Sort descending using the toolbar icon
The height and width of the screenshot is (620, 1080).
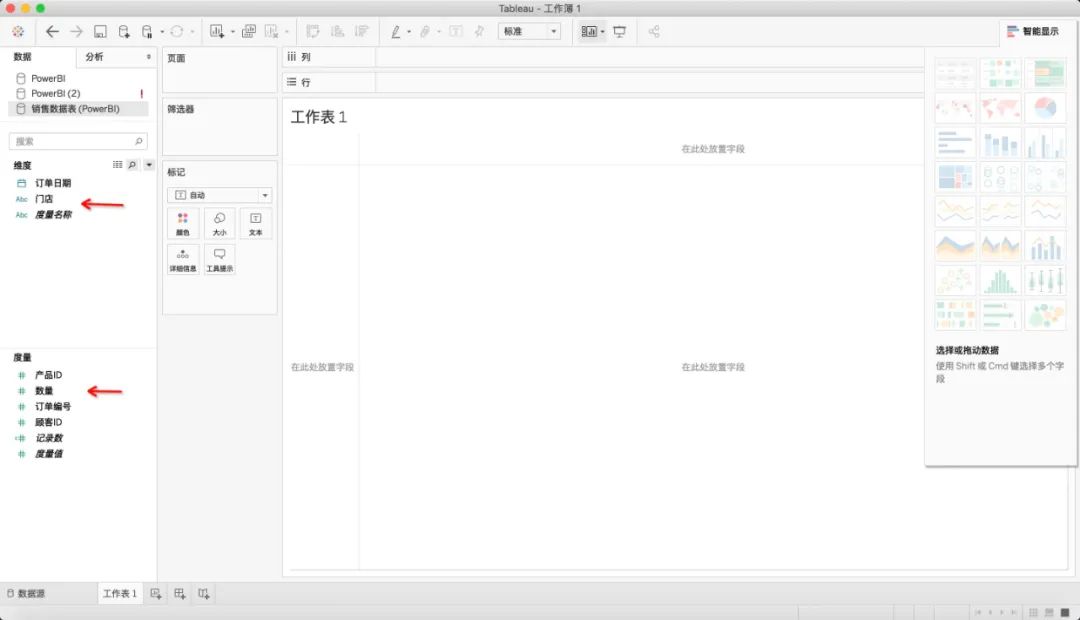(361, 32)
